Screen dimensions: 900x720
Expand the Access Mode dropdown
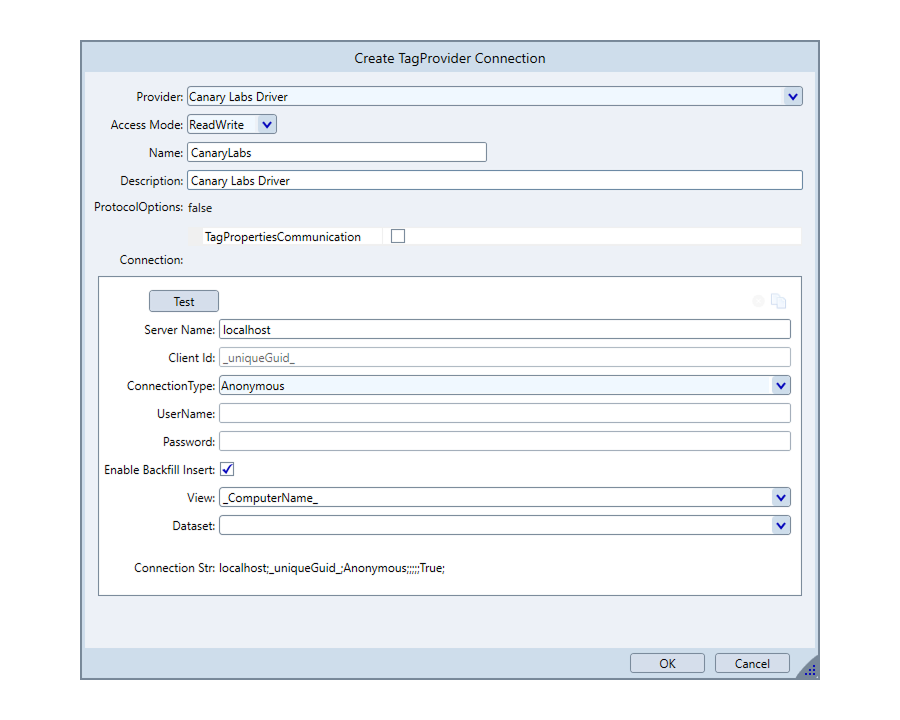coord(266,125)
